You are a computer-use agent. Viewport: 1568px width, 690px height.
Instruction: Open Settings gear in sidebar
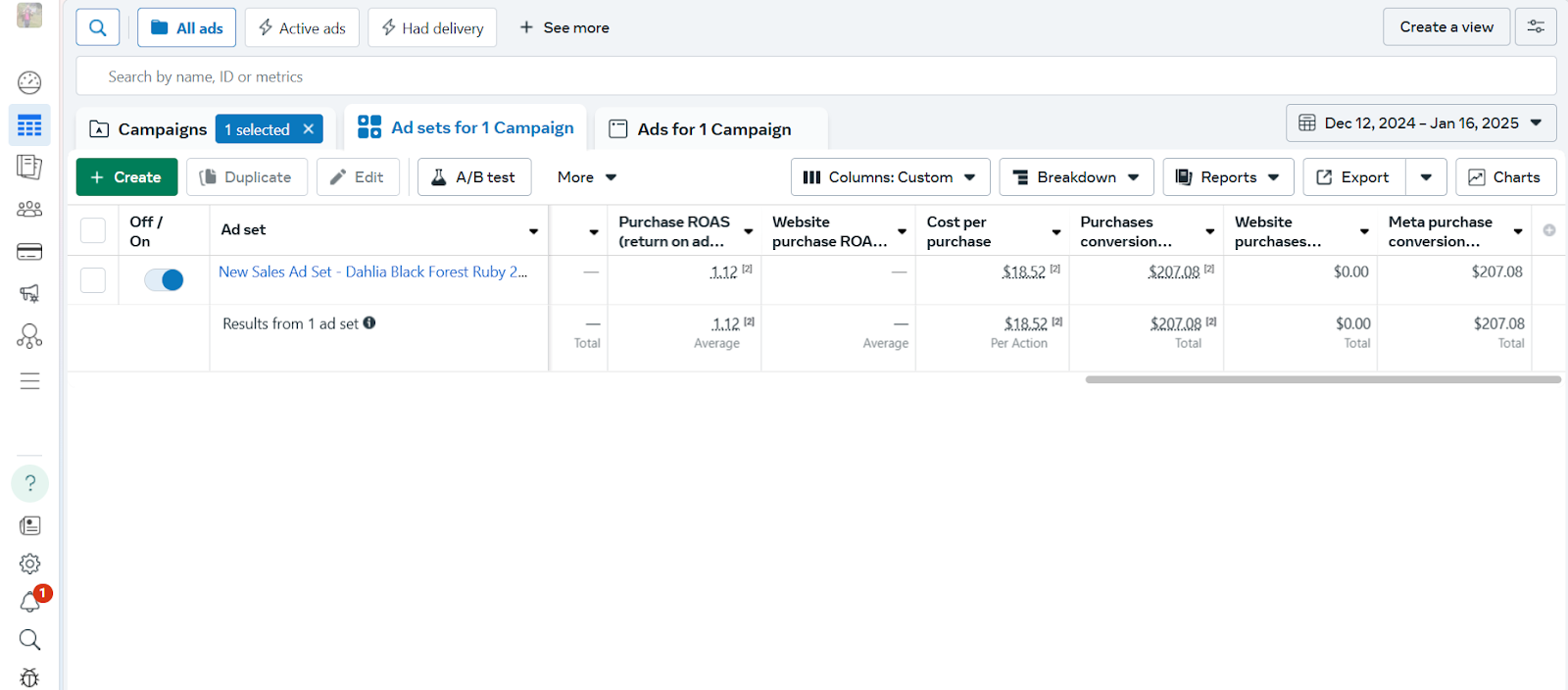tap(29, 564)
